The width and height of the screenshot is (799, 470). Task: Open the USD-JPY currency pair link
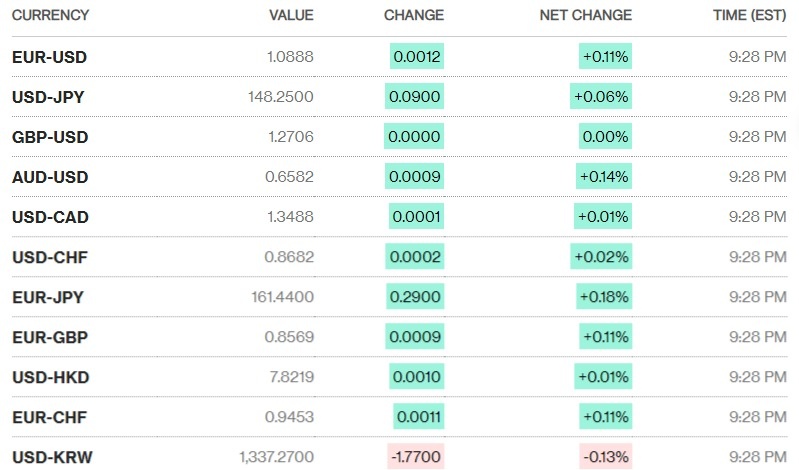tap(49, 97)
